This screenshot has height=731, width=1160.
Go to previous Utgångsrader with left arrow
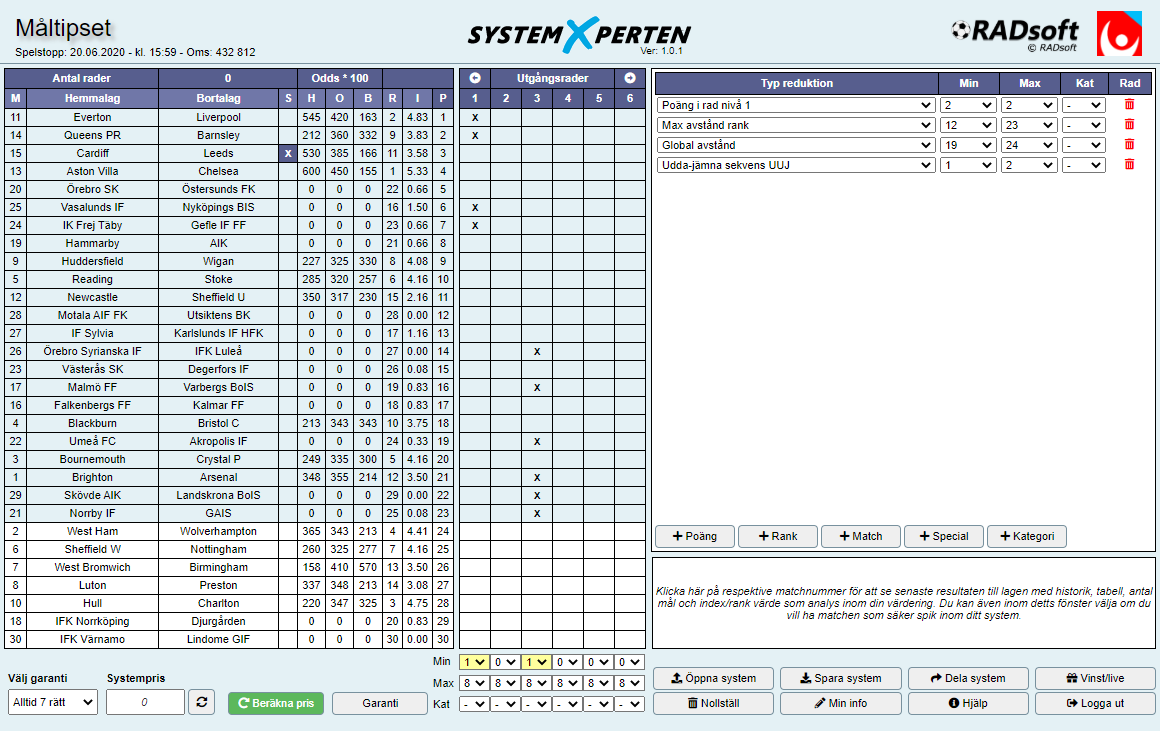pyautogui.click(x=475, y=78)
